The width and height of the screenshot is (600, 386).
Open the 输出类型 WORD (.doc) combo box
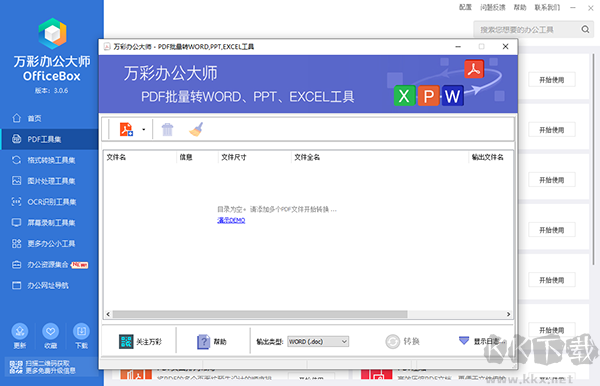tap(318, 342)
